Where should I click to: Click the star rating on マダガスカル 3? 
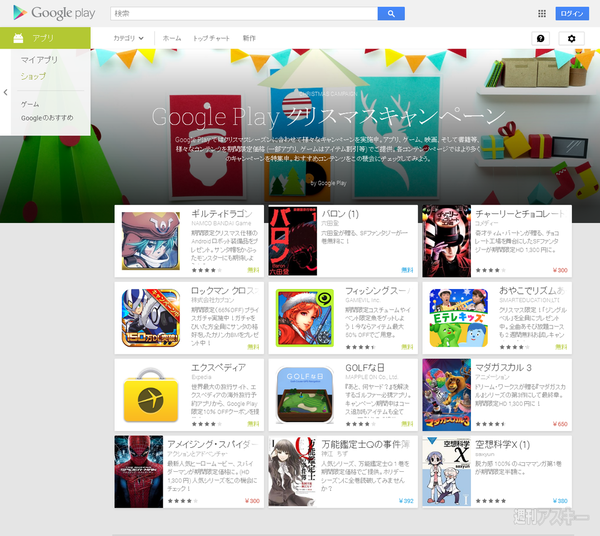pos(490,424)
